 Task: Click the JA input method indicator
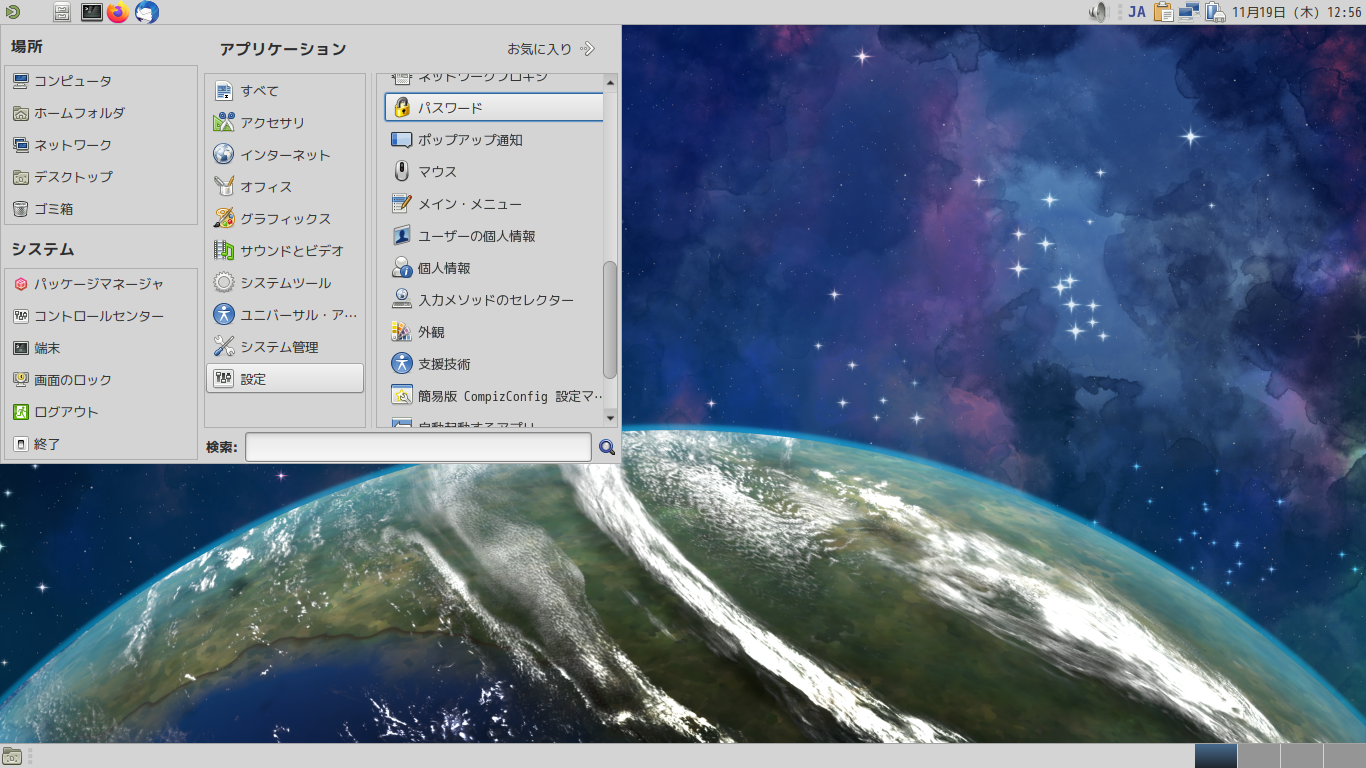[x=1137, y=12]
